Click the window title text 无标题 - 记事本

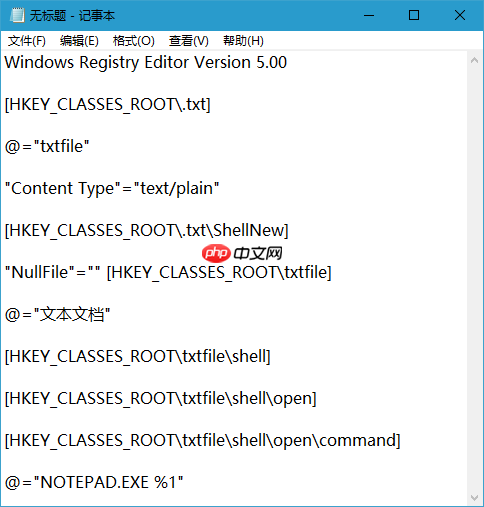pos(72,15)
